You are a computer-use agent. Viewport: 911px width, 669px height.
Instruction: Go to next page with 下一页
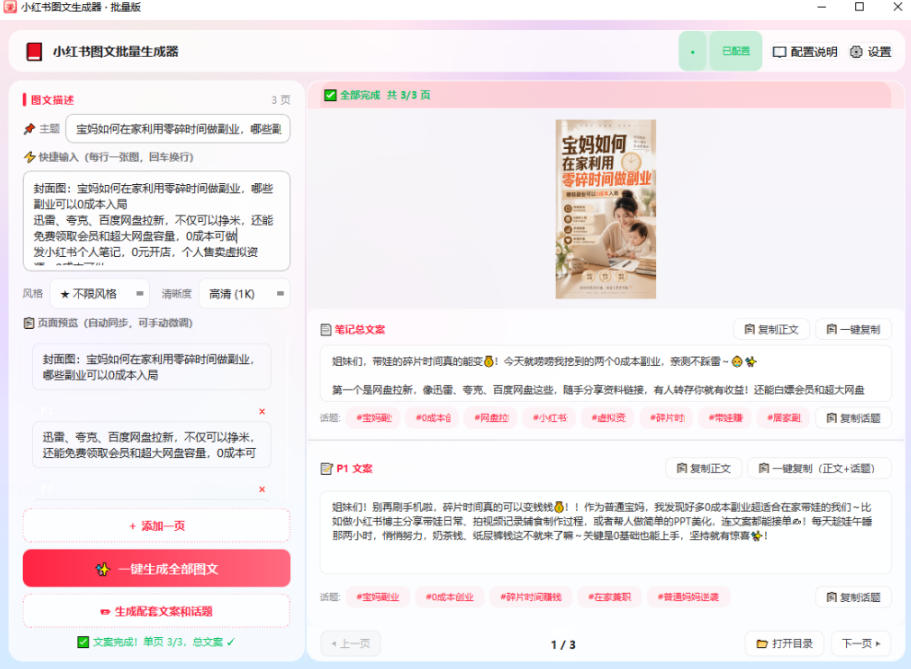tap(861, 643)
